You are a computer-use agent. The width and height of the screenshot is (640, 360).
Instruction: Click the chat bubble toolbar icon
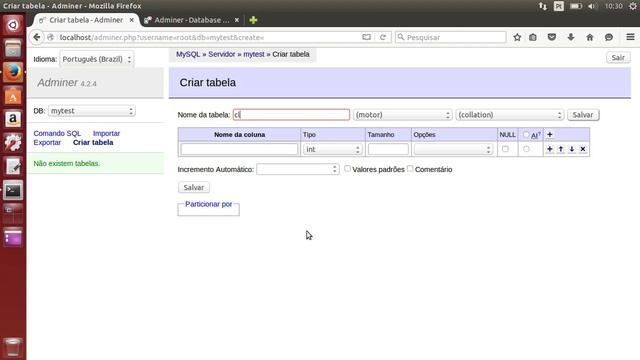pyautogui.click(x=609, y=37)
